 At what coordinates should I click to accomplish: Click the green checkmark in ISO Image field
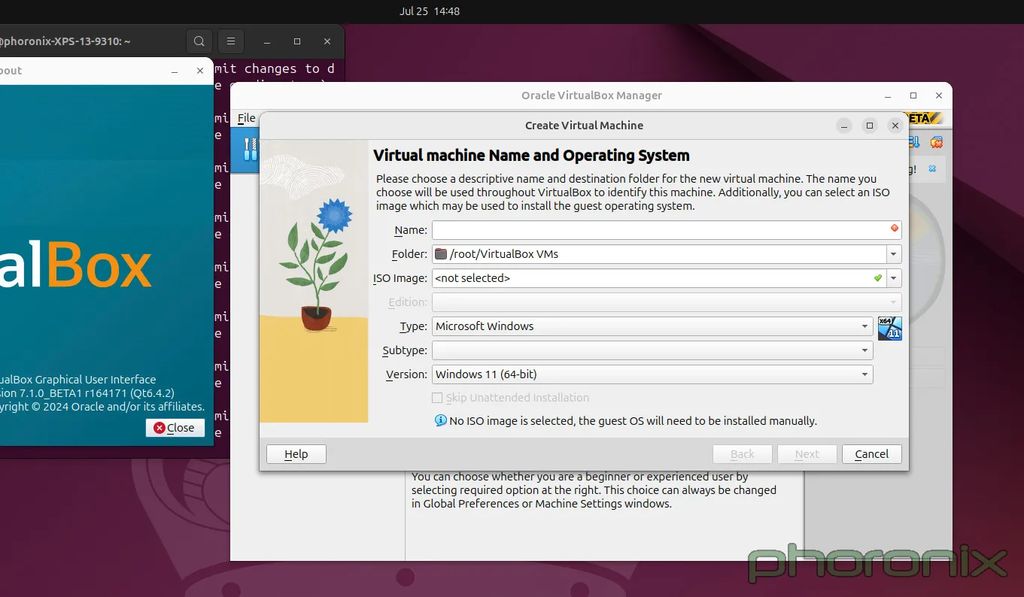[878, 278]
